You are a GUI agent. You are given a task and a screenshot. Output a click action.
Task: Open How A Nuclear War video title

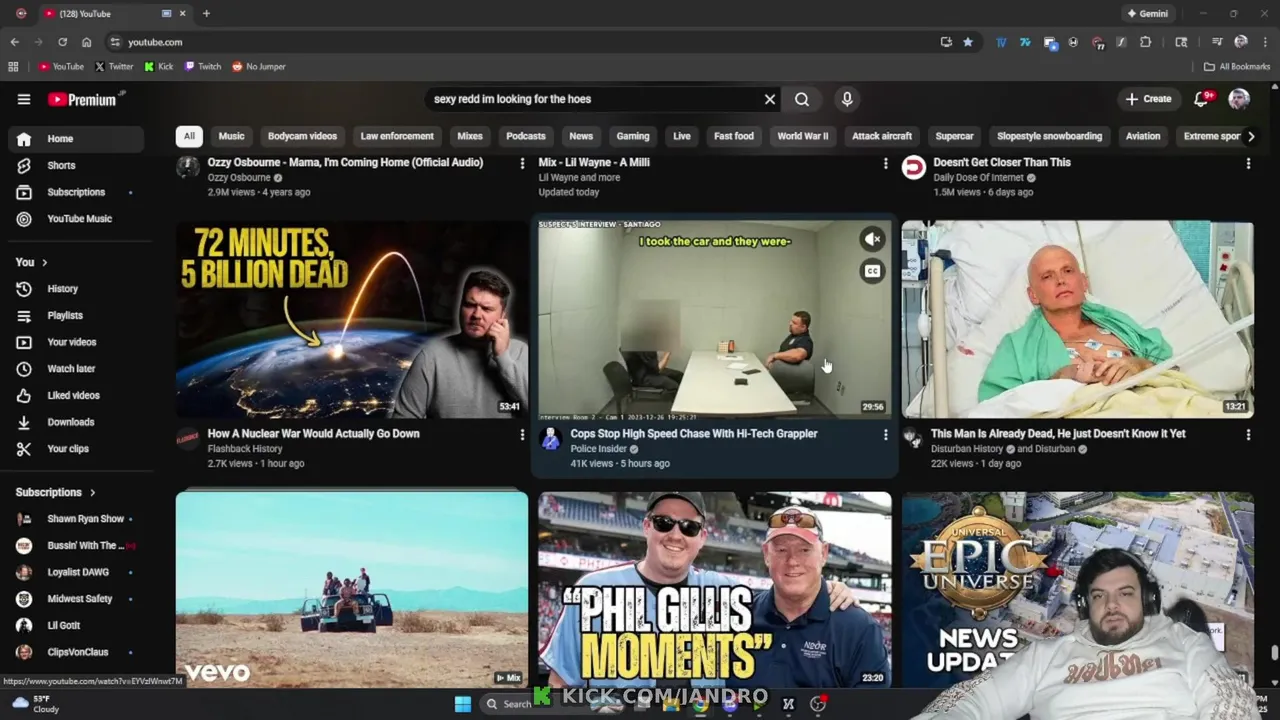coord(313,434)
